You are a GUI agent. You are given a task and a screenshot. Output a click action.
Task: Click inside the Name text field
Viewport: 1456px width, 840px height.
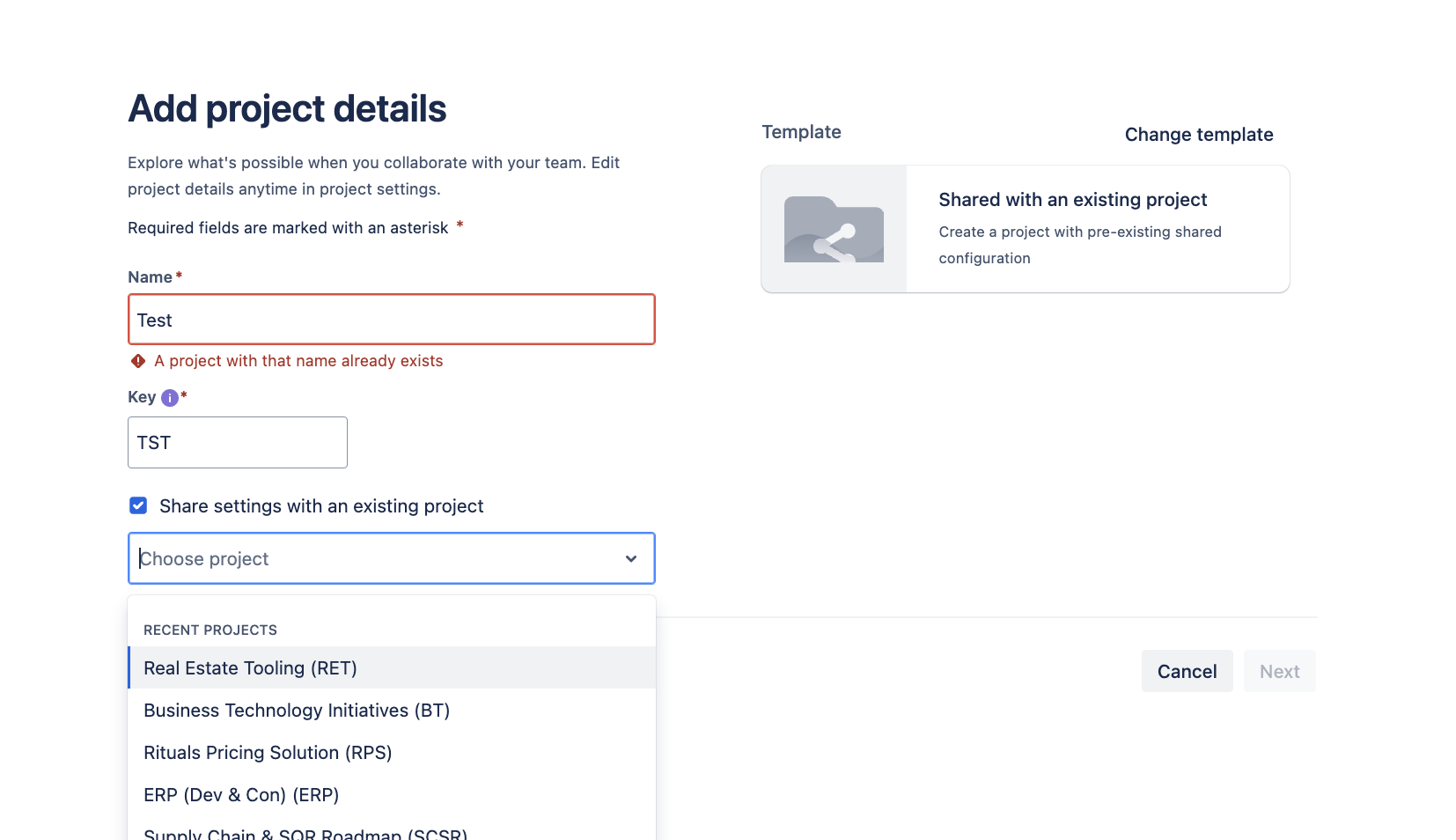391,319
